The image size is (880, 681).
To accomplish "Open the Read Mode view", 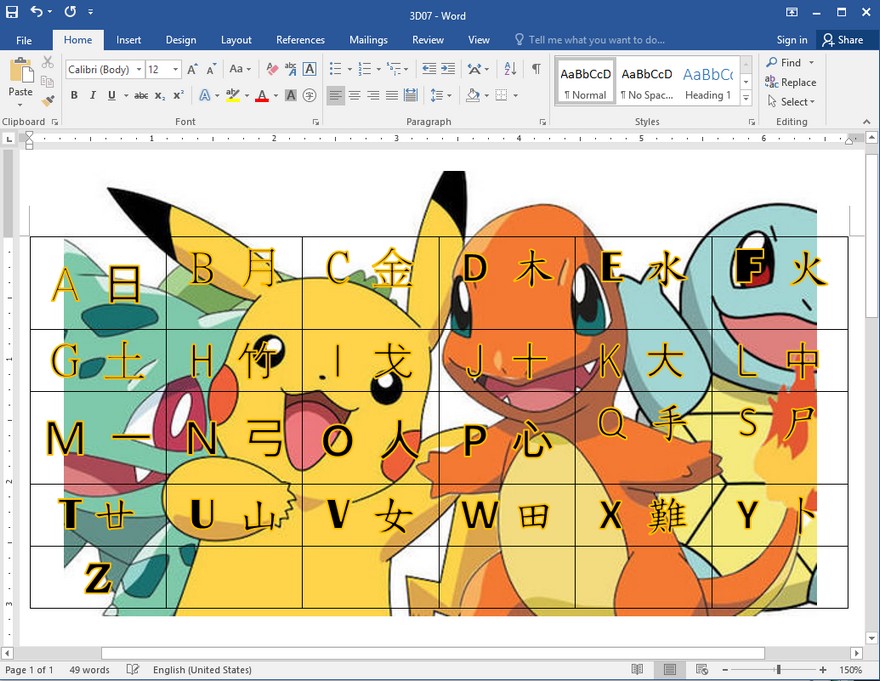I will [637, 669].
